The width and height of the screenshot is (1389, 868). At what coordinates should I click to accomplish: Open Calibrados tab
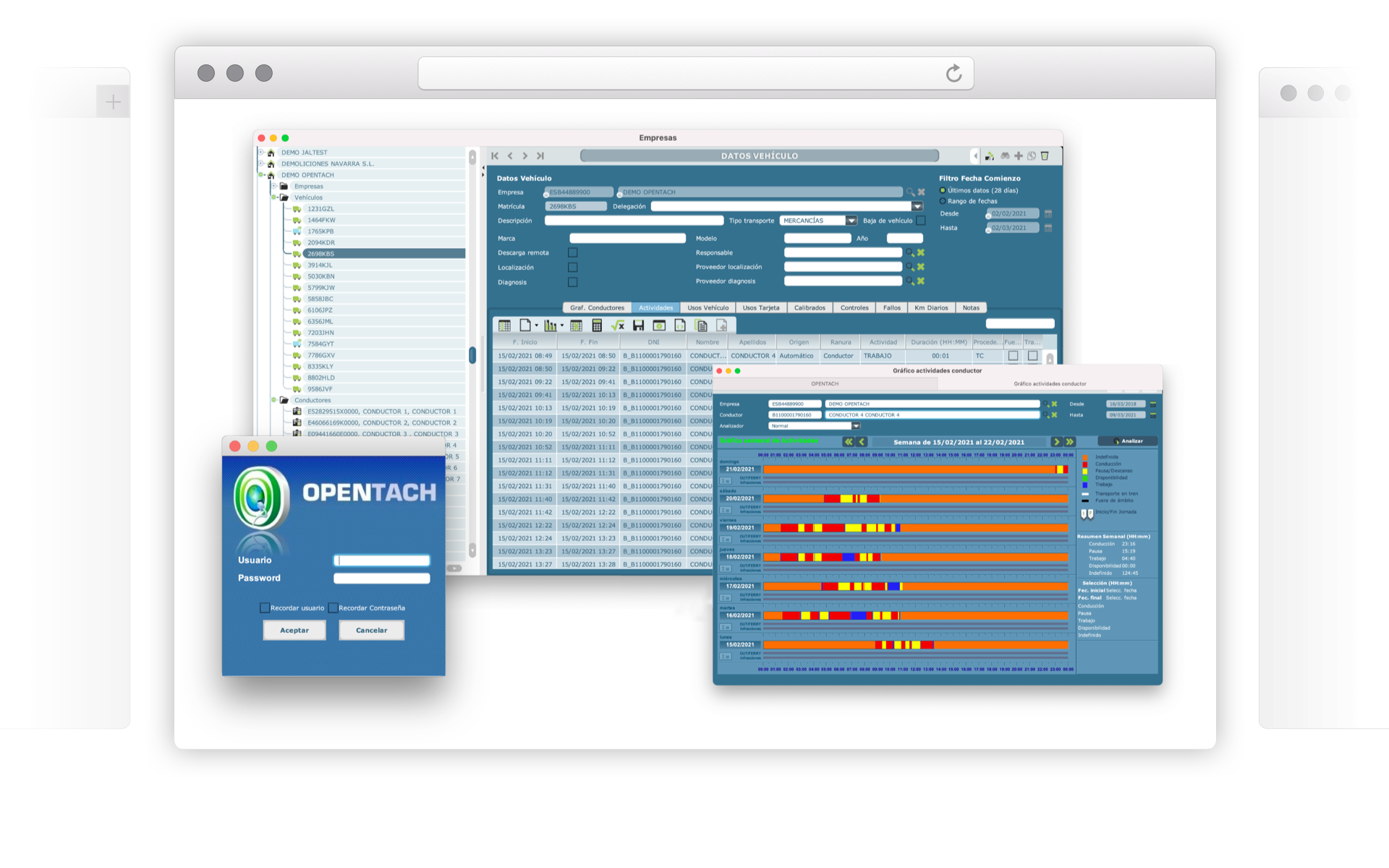(x=810, y=308)
